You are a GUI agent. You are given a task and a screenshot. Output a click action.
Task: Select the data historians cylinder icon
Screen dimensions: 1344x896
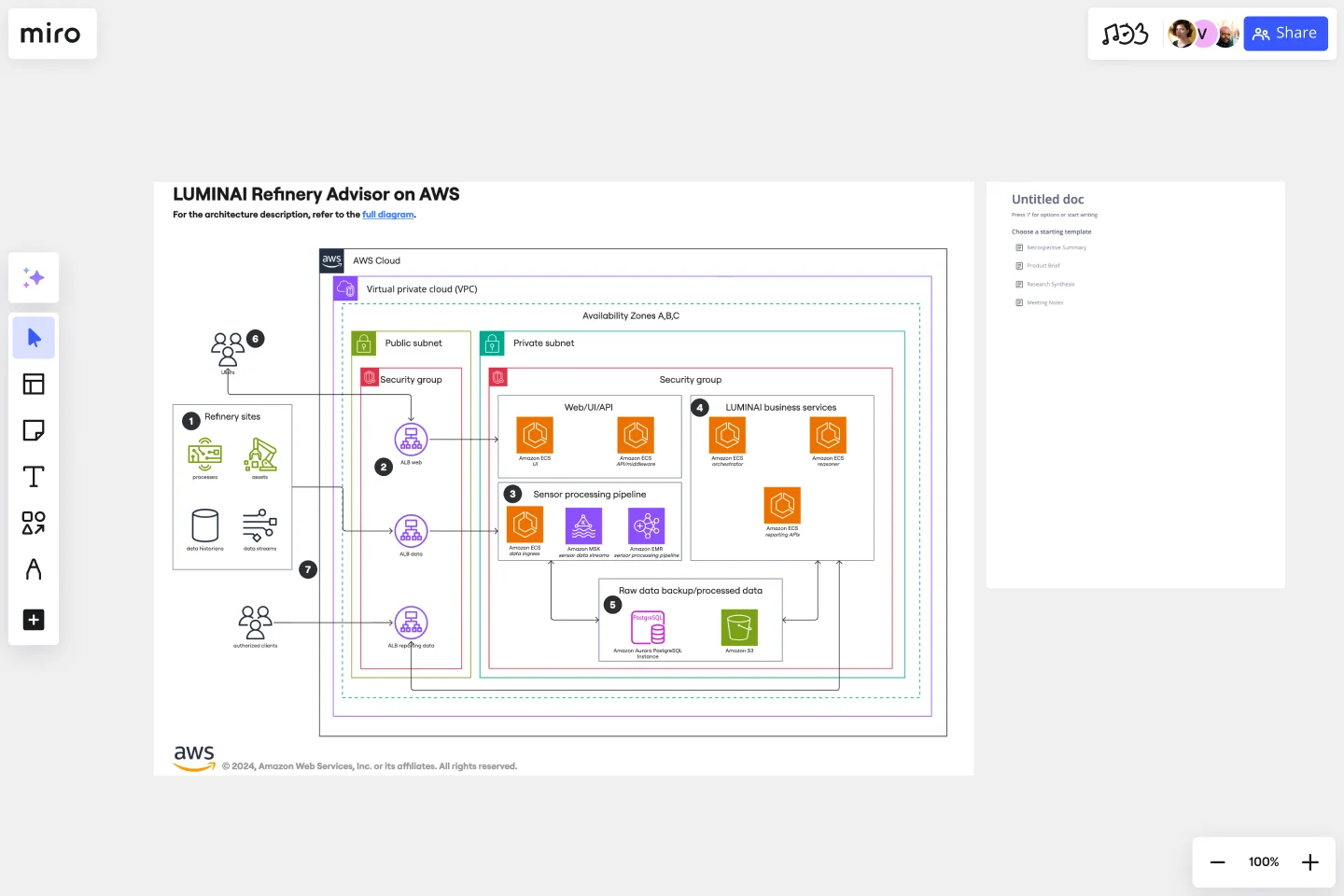tap(205, 525)
